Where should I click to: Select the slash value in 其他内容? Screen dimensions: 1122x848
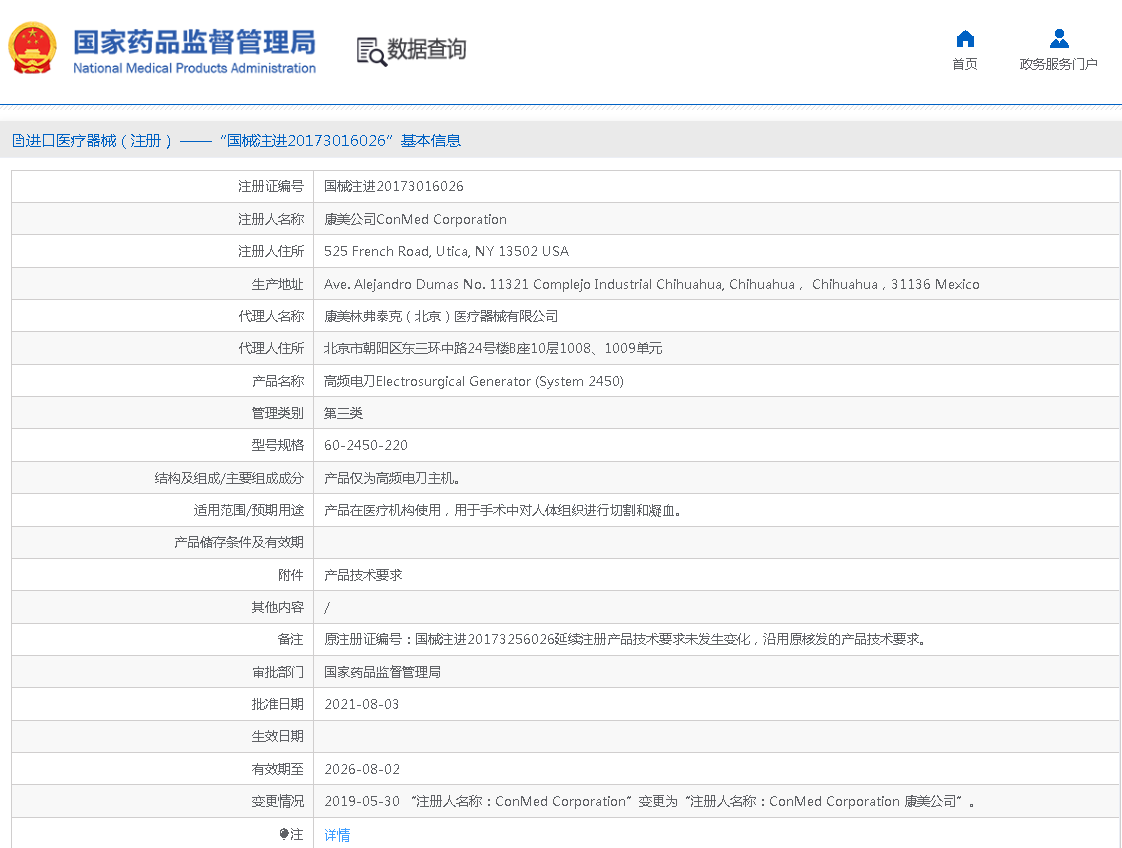coord(327,608)
